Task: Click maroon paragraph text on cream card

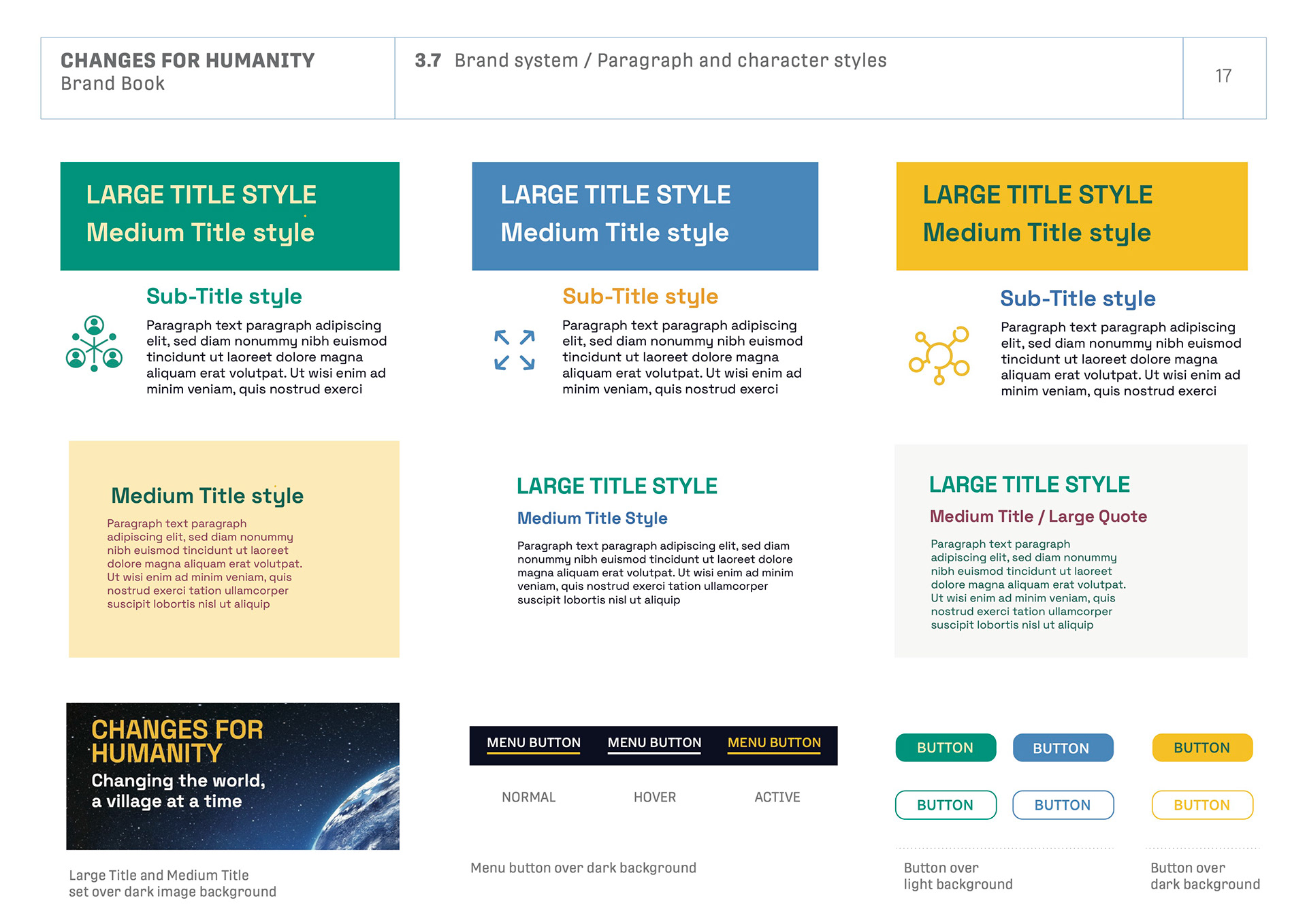Action: pyautogui.click(x=204, y=564)
